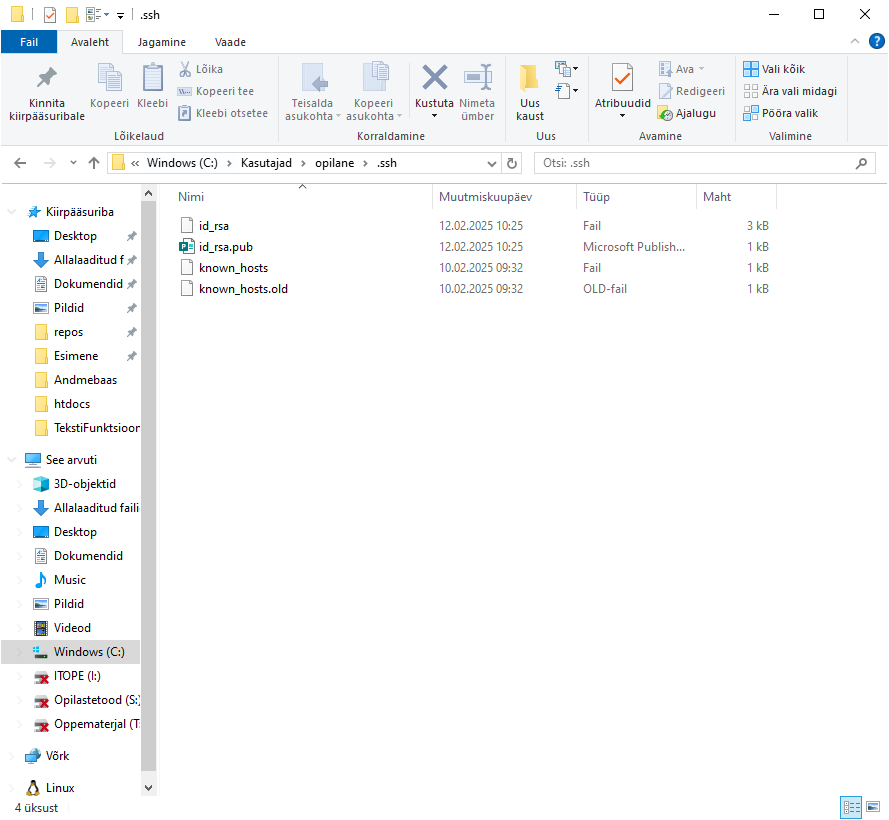This screenshot has width=889, height=820.
Task: Select known_hosts.old file
Action: pos(243,289)
